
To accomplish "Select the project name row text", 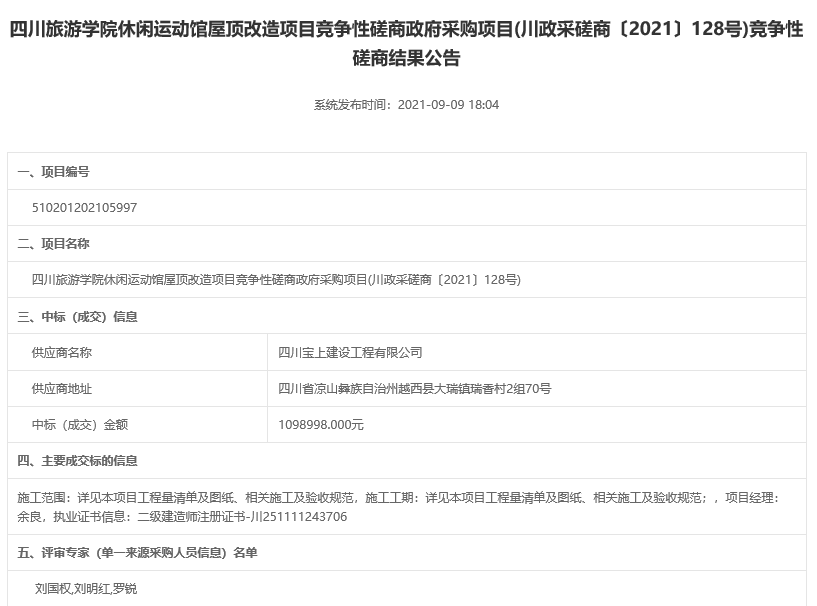I will 276,280.
